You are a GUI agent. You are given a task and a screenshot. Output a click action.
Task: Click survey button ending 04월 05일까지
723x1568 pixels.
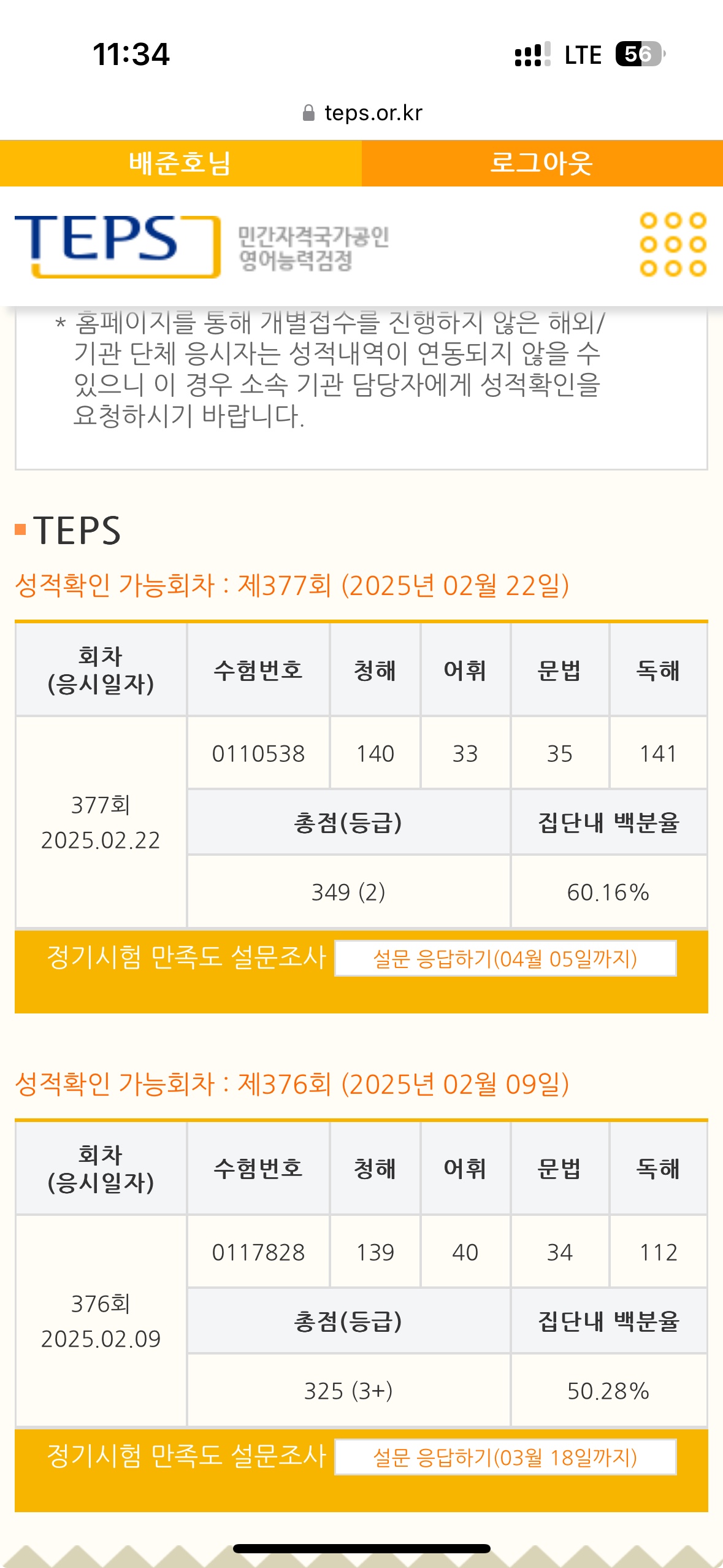click(x=505, y=958)
